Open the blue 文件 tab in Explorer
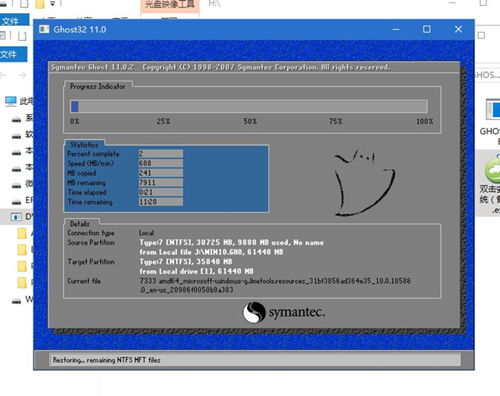The width and height of the screenshot is (500, 396). (x=13, y=54)
